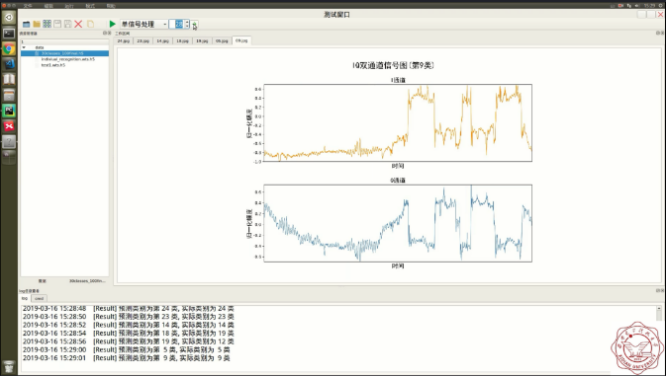Viewport: 666px width, 376px height.
Task: Click the orange I-channel signal plot
Action: (398, 123)
